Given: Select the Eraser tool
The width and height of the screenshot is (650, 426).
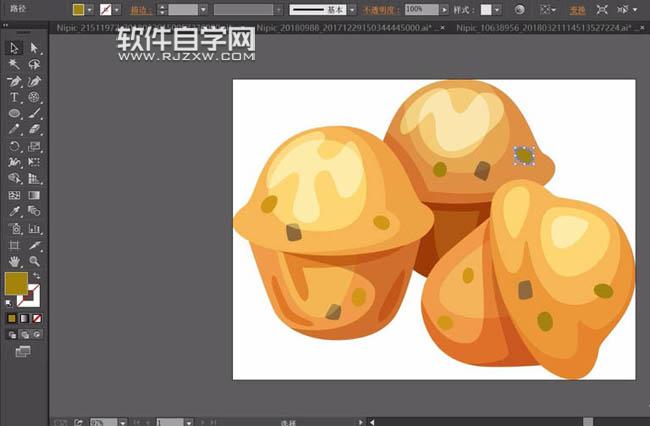Looking at the screenshot, I should point(34,129).
